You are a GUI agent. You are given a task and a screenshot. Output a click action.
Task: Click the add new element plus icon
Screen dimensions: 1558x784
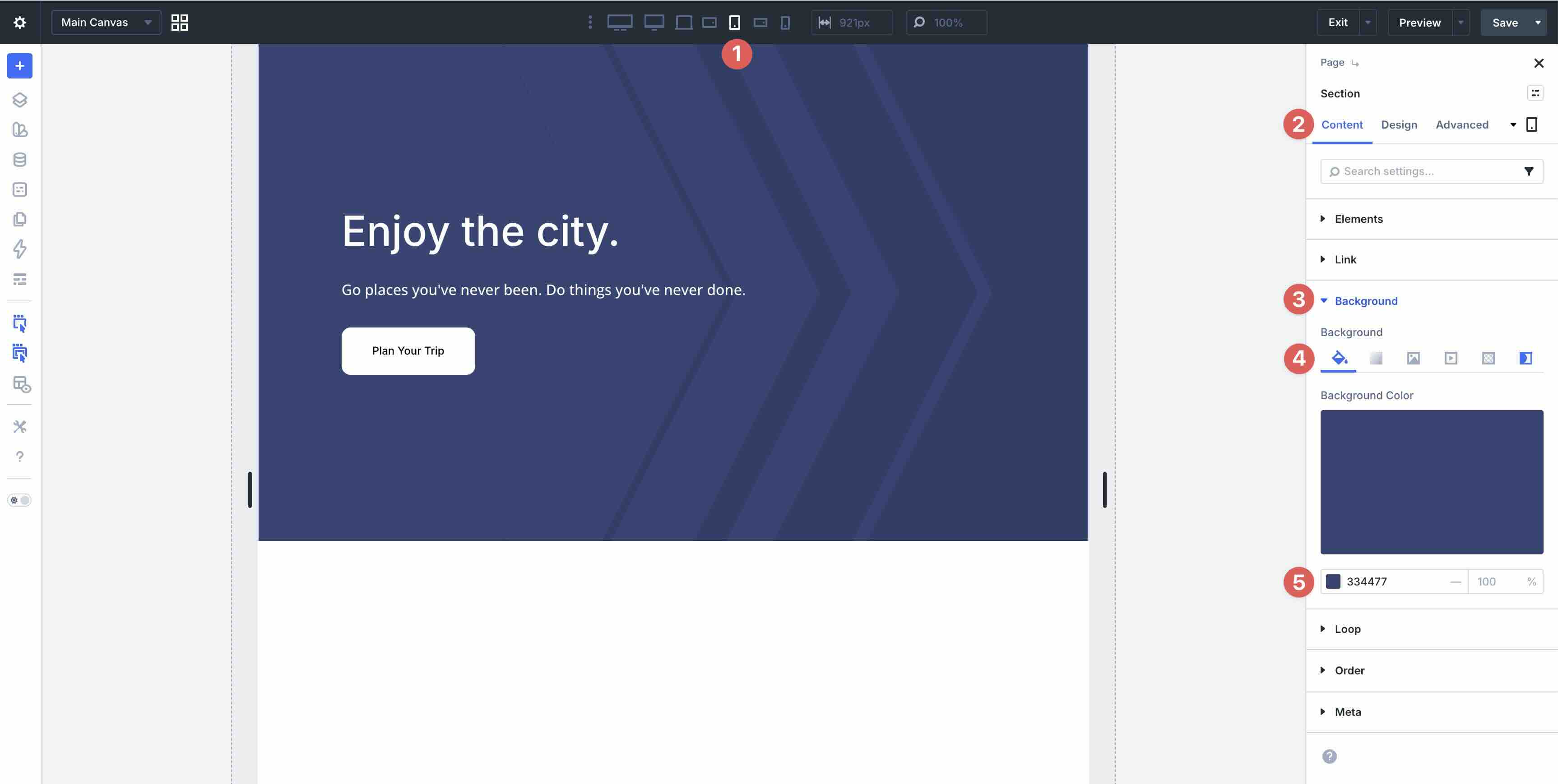pos(20,66)
